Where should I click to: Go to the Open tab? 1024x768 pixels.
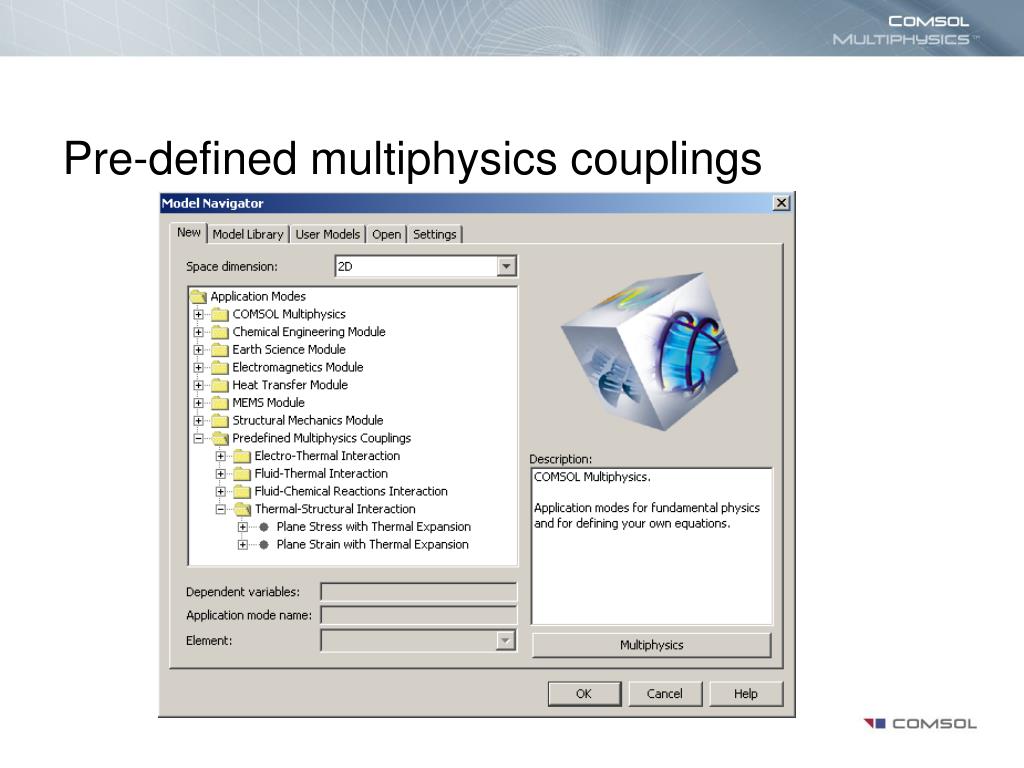[x=387, y=234]
